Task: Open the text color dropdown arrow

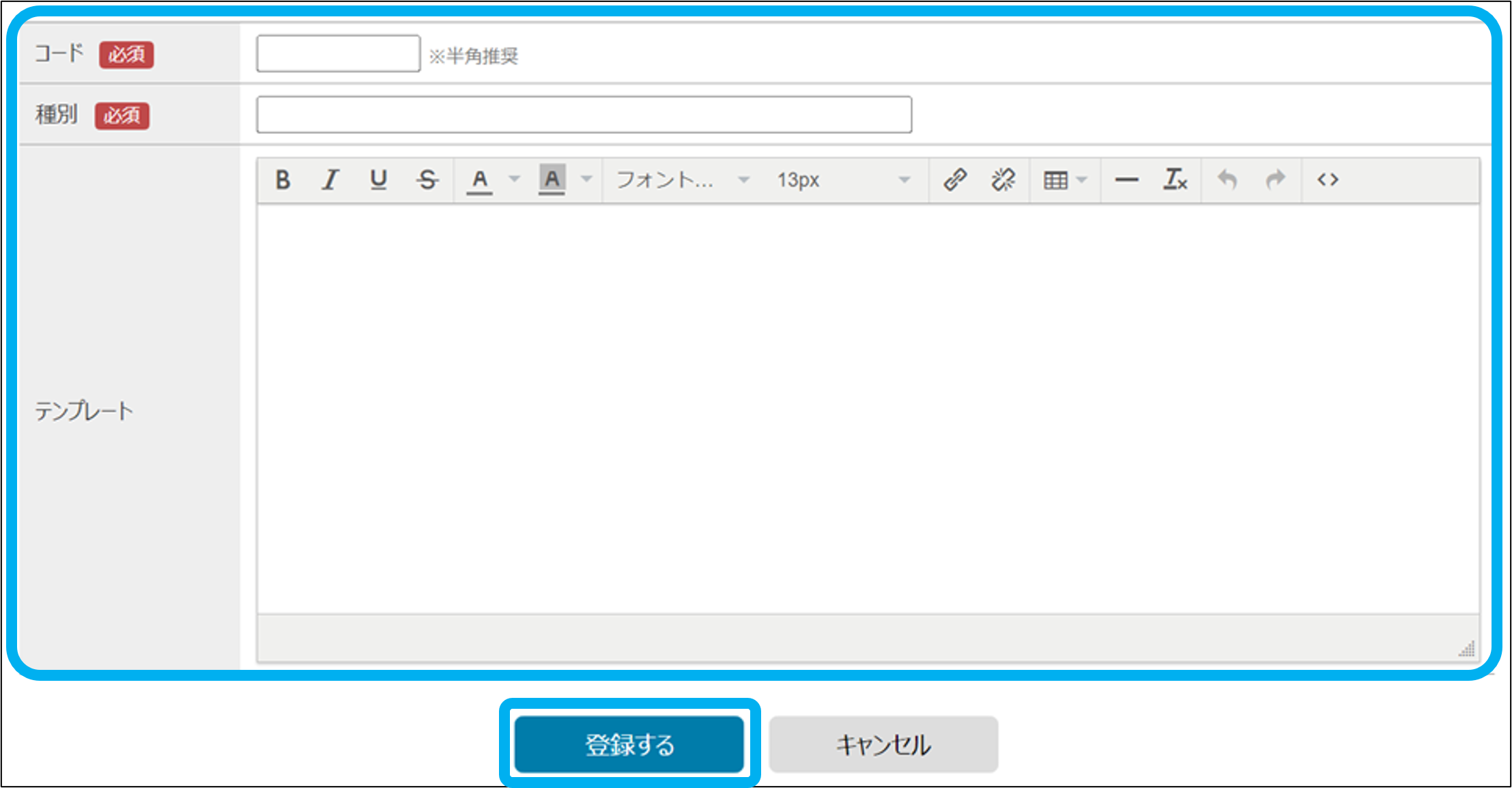Action: [x=515, y=180]
